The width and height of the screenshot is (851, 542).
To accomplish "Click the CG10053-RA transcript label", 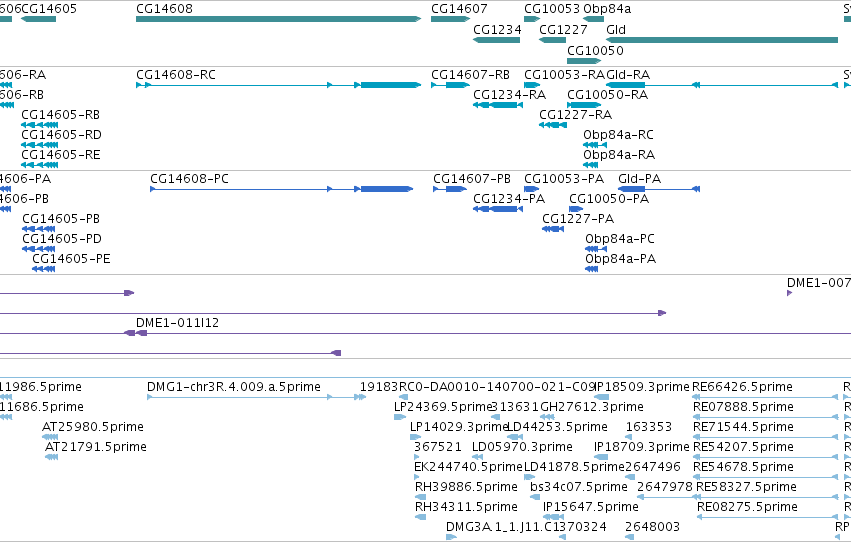I will (564, 75).
